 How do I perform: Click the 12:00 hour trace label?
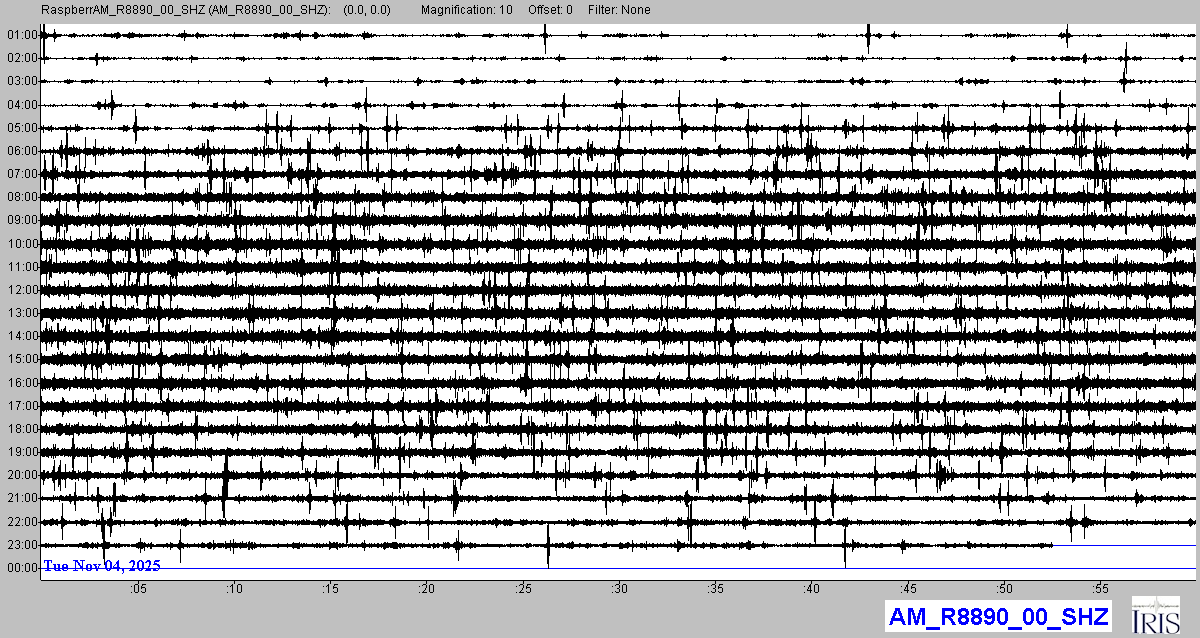pos(21,290)
